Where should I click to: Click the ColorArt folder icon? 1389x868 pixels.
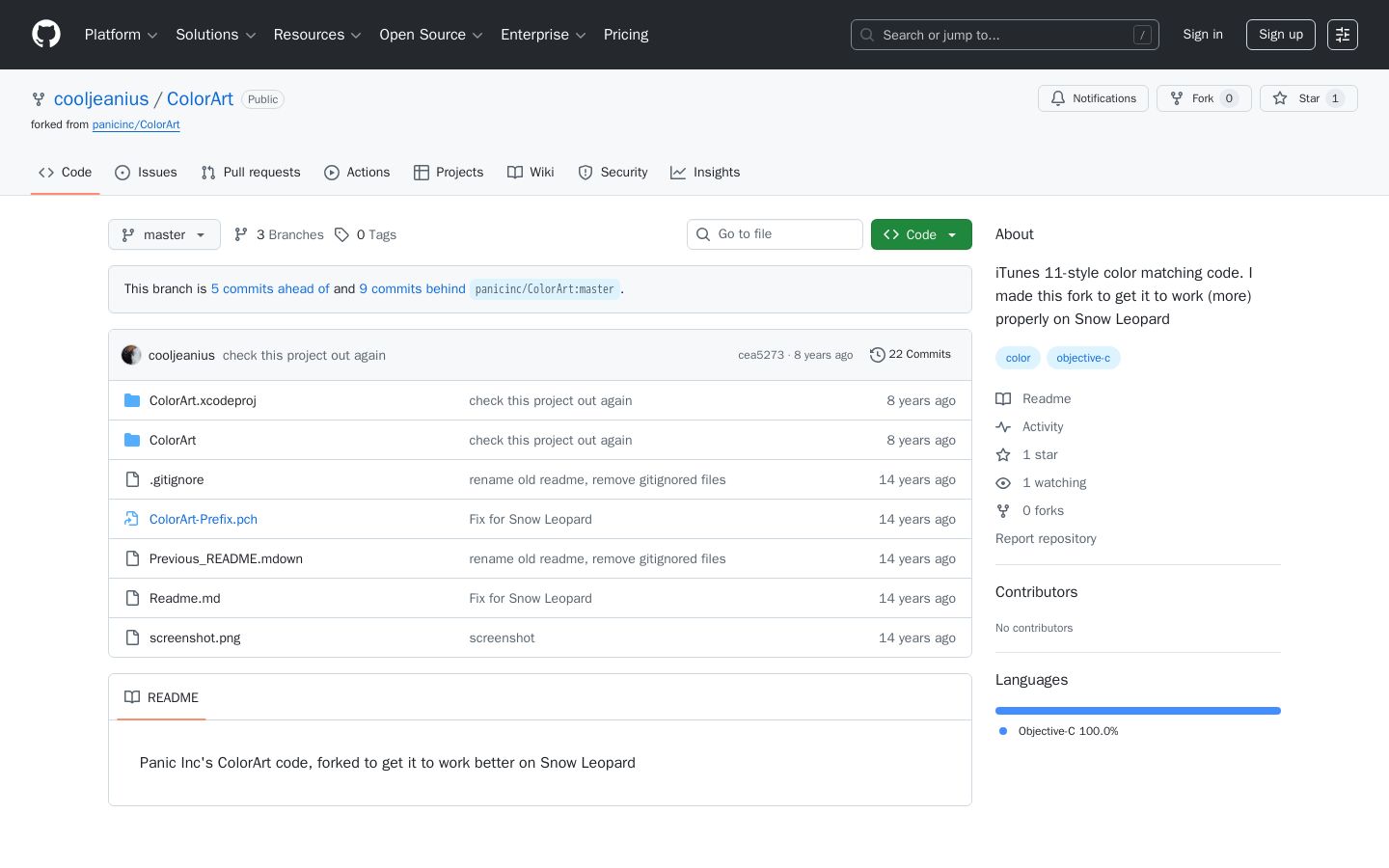(x=132, y=440)
